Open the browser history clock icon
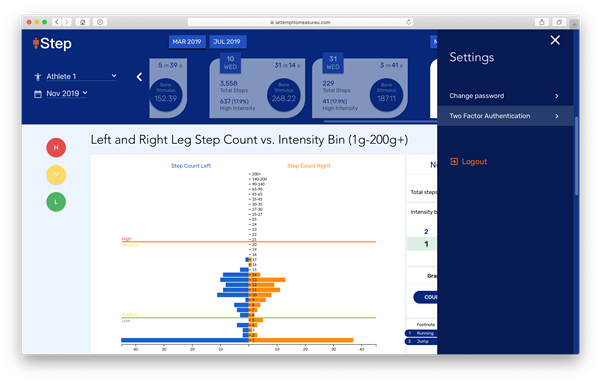Image resolution: width=601 pixels, height=383 pixels. pyautogui.click(x=100, y=22)
